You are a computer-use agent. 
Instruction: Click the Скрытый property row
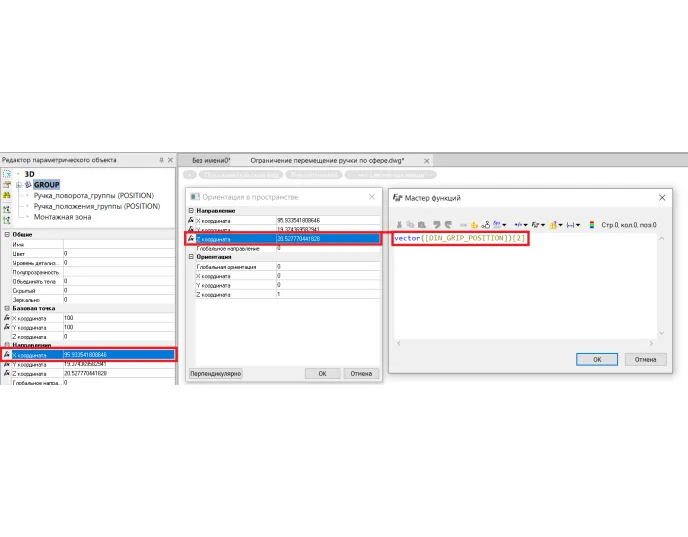93,290
